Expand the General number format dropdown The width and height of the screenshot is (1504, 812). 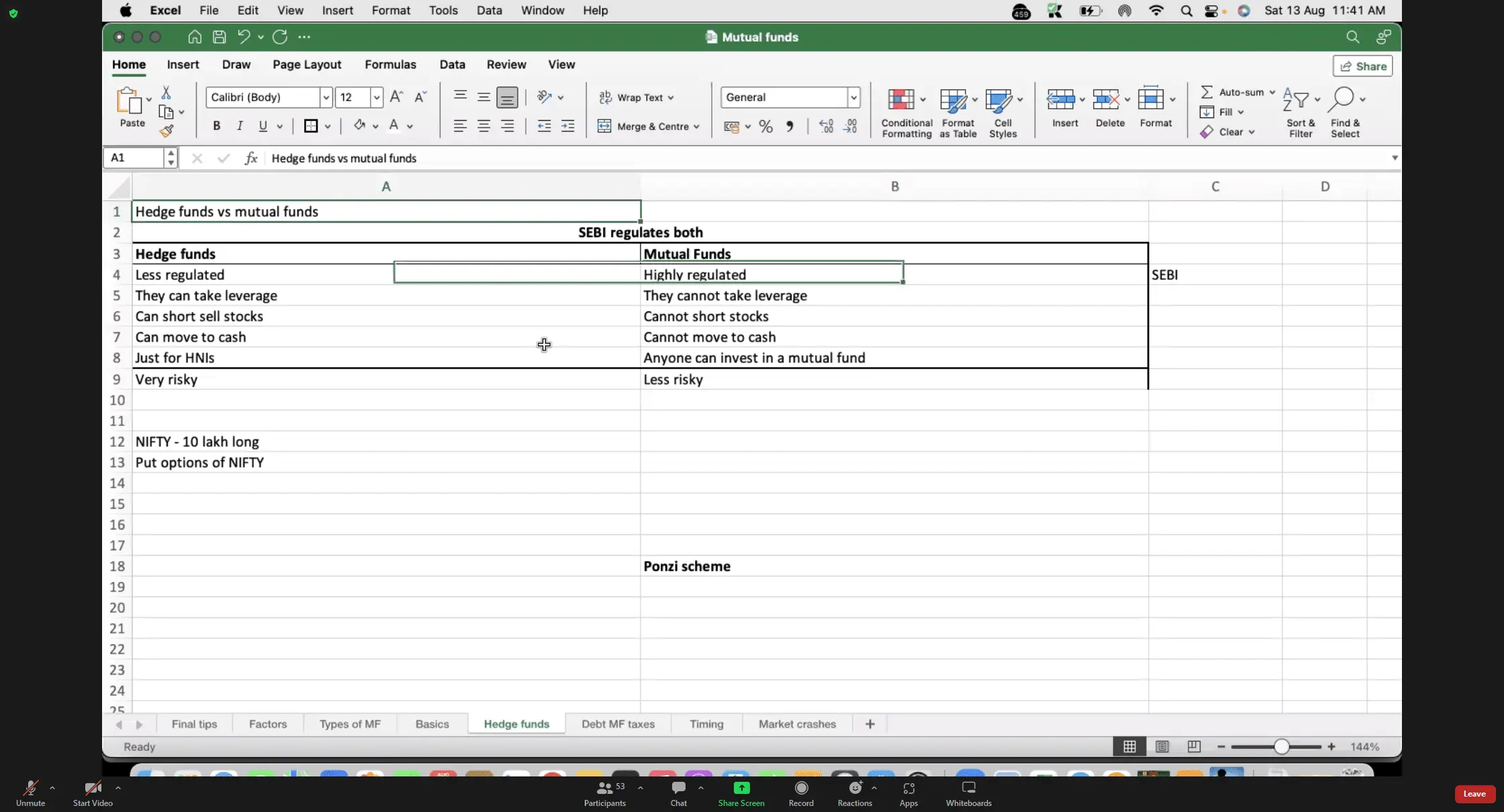(853, 97)
